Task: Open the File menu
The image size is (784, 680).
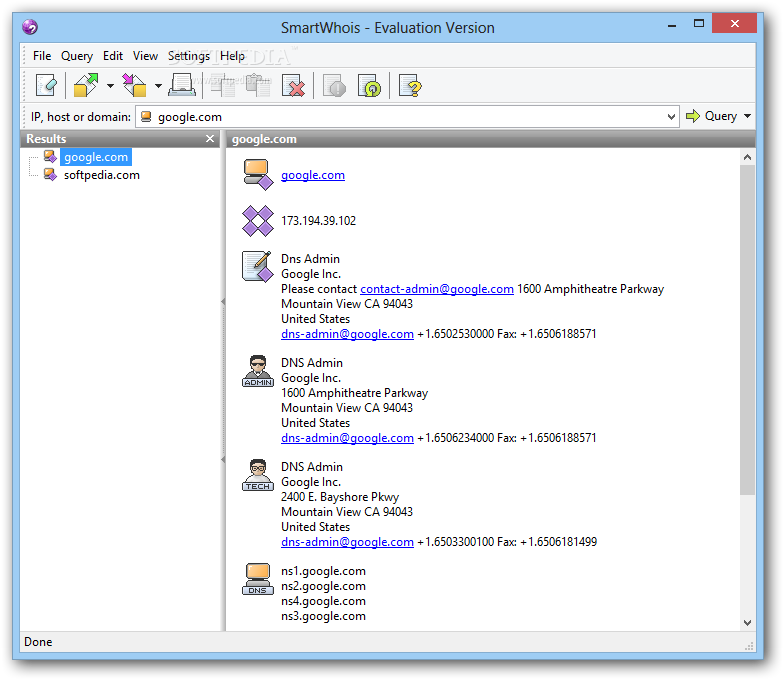Action: click(x=42, y=56)
